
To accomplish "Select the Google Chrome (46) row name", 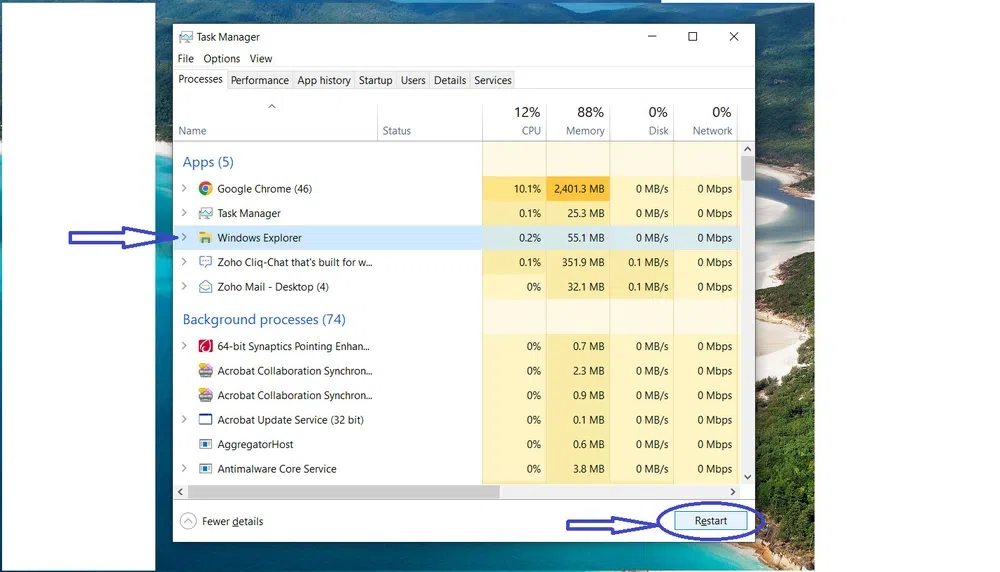I will click(265, 189).
